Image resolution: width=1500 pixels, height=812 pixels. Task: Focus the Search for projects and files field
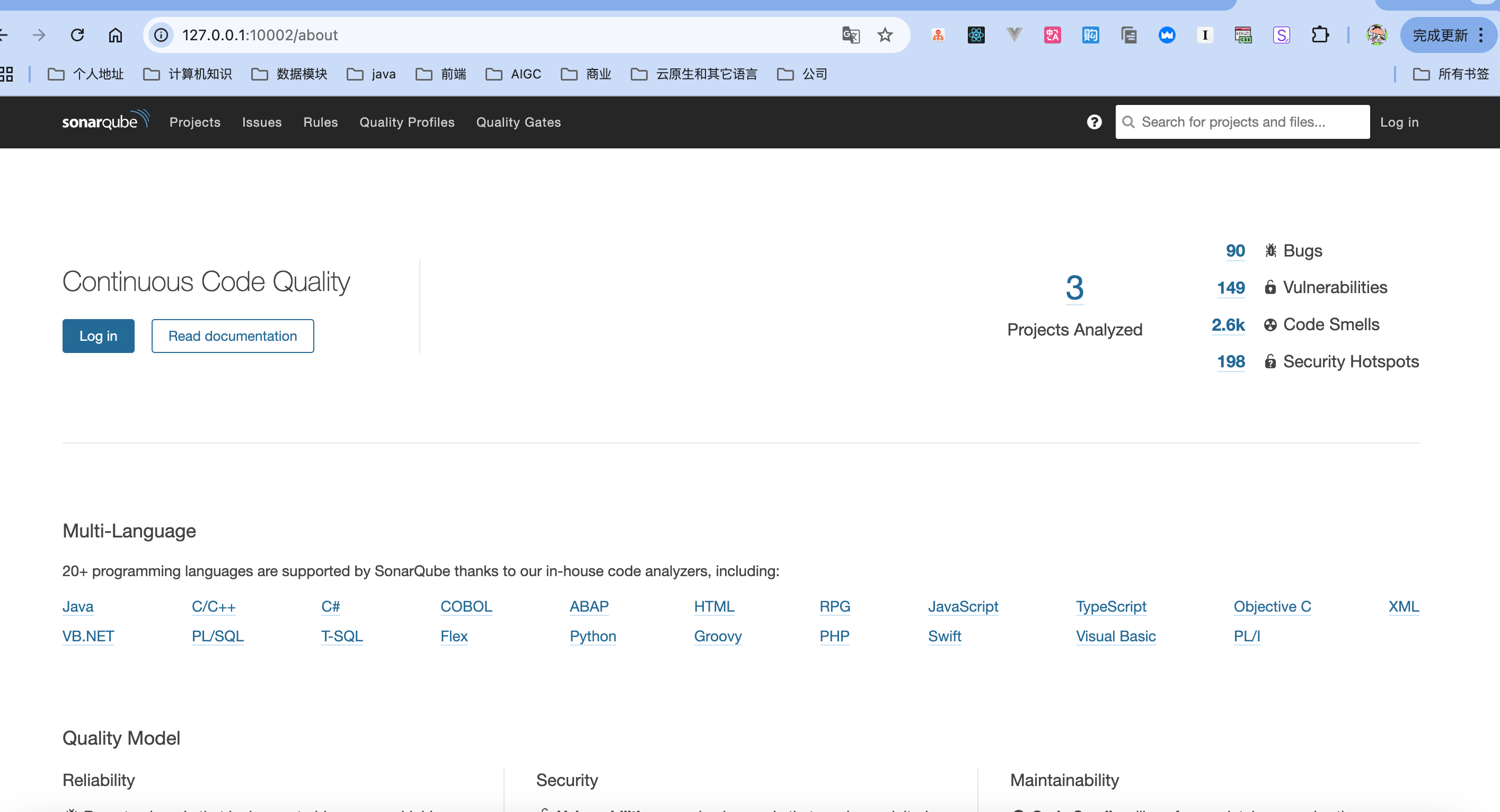(1242, 122)
